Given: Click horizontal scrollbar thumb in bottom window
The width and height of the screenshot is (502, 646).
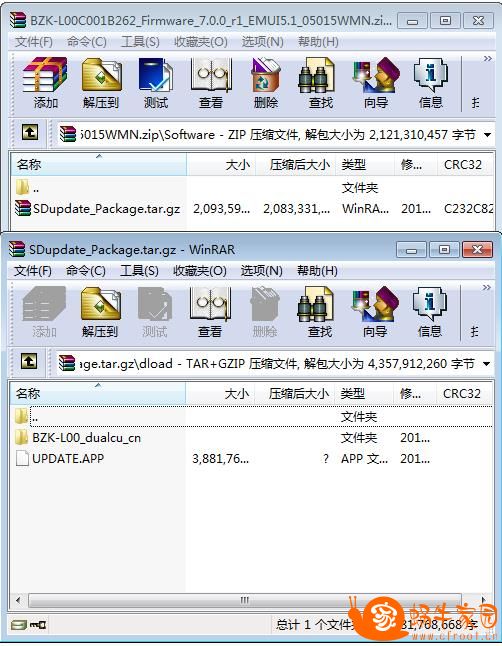Looking at the screenshot, I should pos(245,600).
